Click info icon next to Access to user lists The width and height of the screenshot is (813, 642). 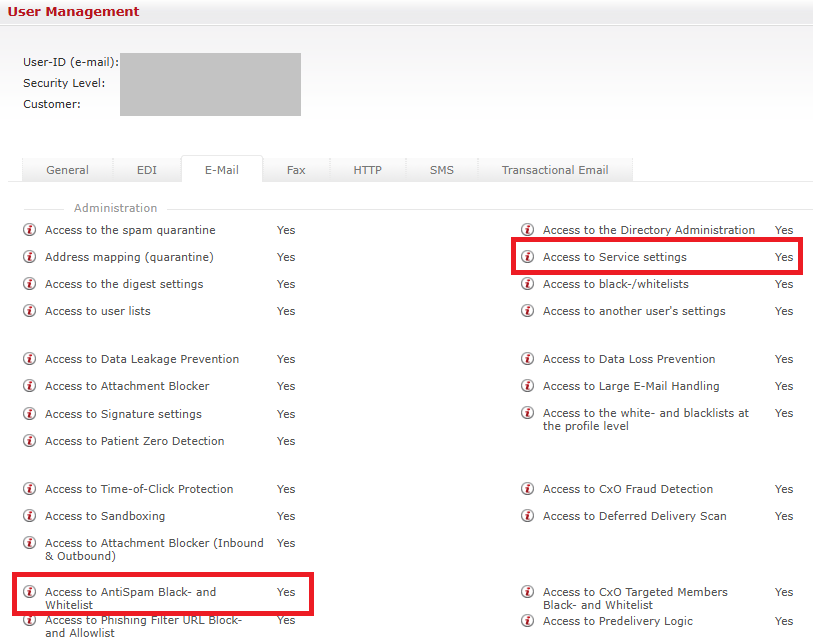point(30,311)
